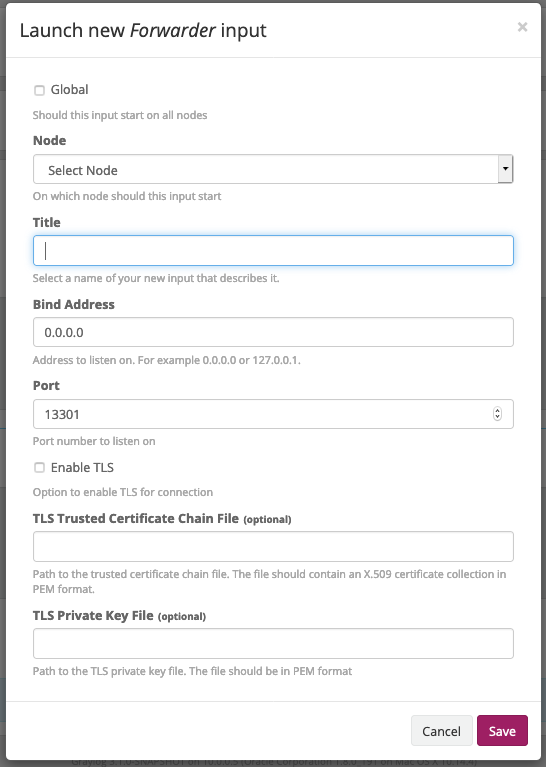Click the 'TLS Private Key File' label
546x767 pixels.
coord(93,615)
